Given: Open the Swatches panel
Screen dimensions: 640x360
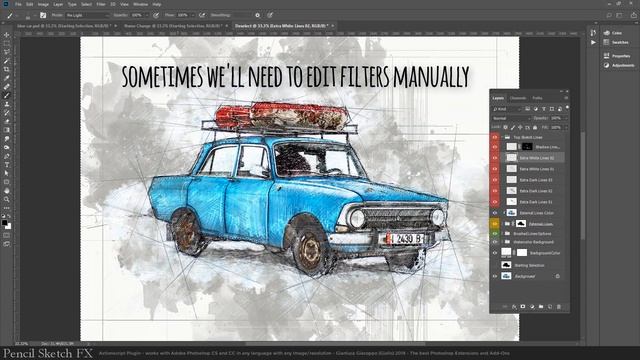Looking at the screenshot, I should (x=616, y=42).
